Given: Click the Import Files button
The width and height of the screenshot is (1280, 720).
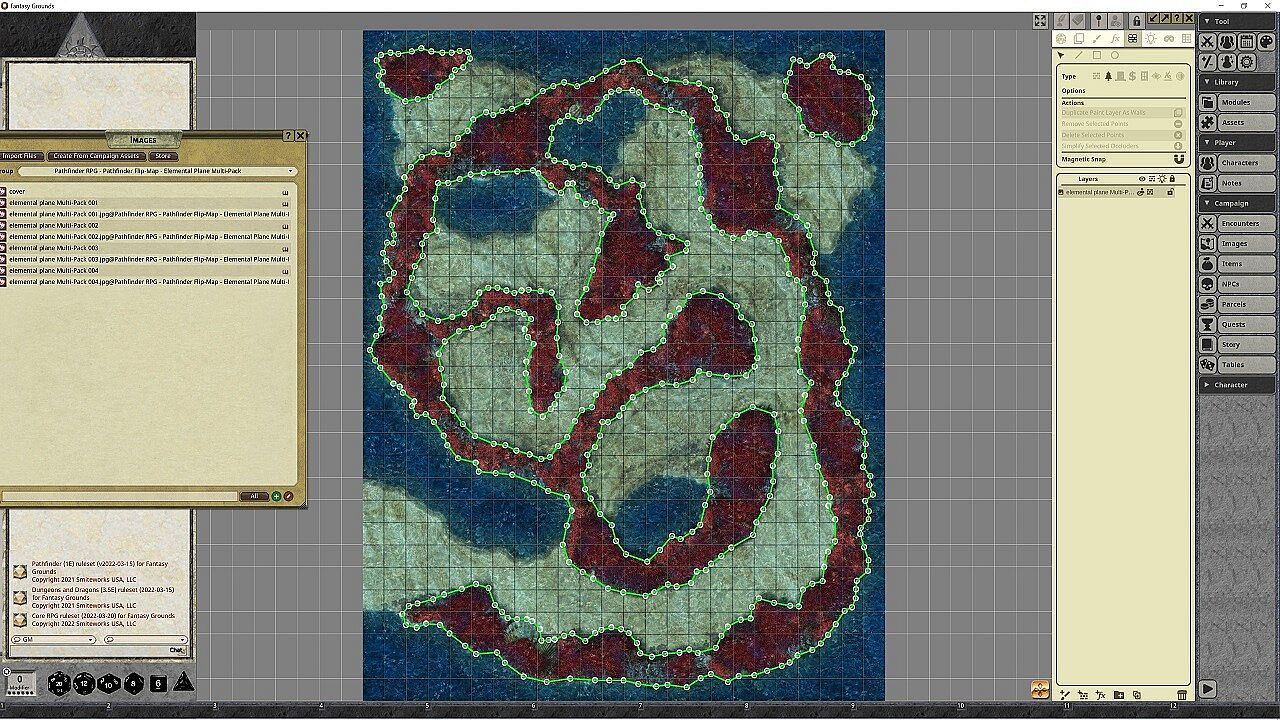Looking at the screenshot, I should click(x=20, y=156).
